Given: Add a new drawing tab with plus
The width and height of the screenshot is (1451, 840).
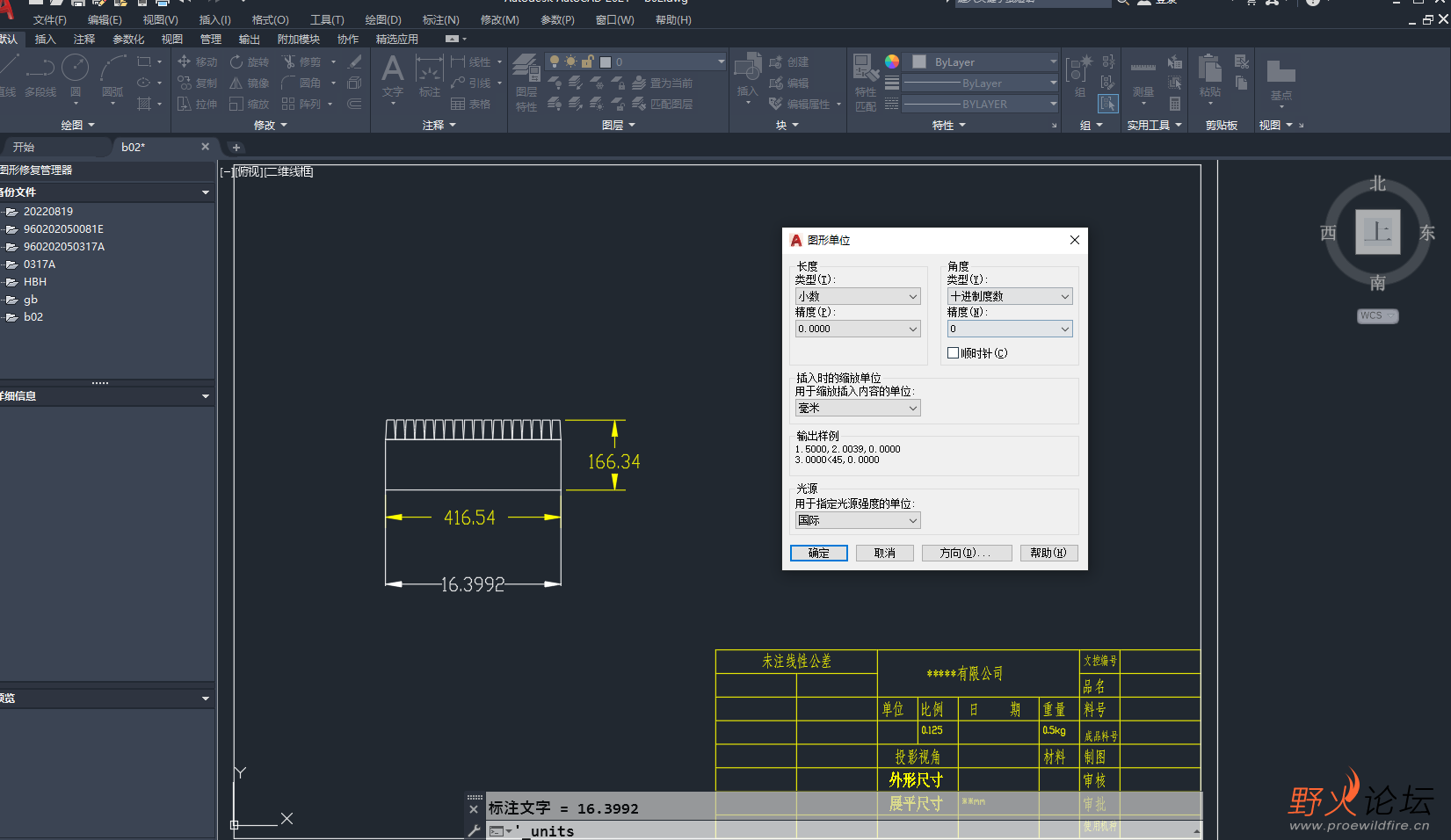Looking at the screenshot, I should pyautogui.click(x=236, y=147).
